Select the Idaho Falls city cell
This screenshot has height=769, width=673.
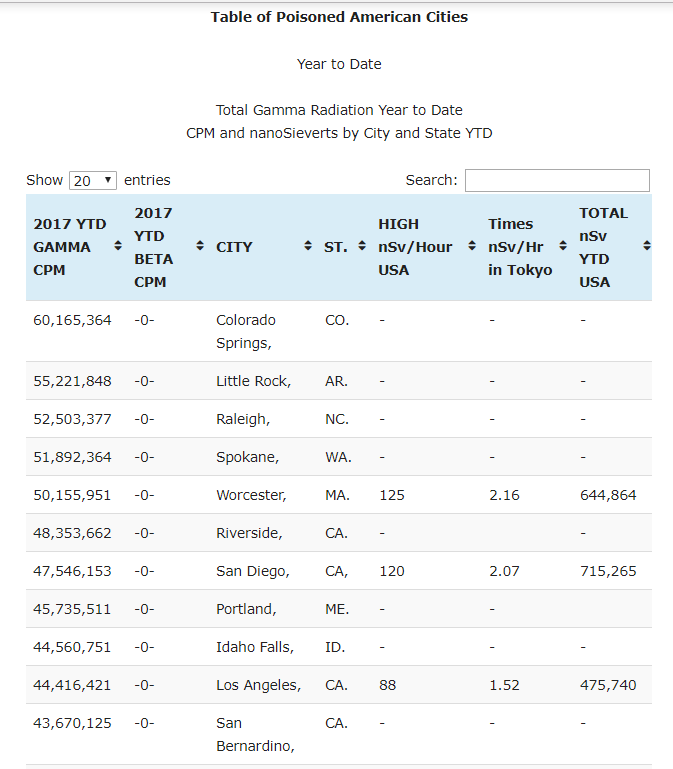(x=254, y=647)
